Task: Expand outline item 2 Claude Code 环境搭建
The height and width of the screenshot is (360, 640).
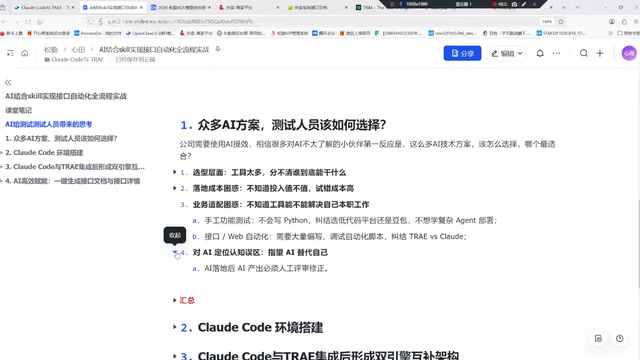Action: [2, 153]
